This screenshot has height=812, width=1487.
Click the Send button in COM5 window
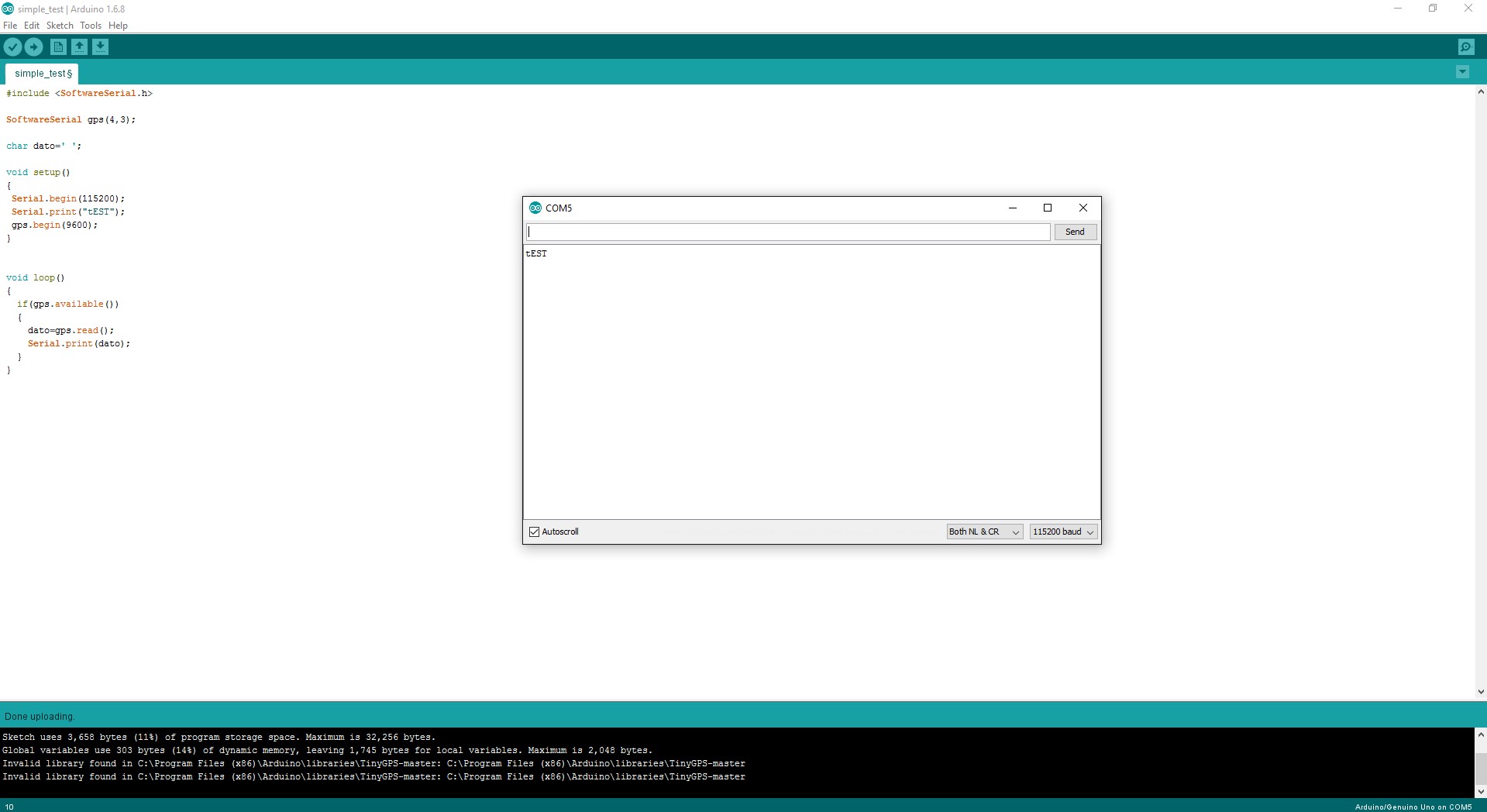point(1075,232)
